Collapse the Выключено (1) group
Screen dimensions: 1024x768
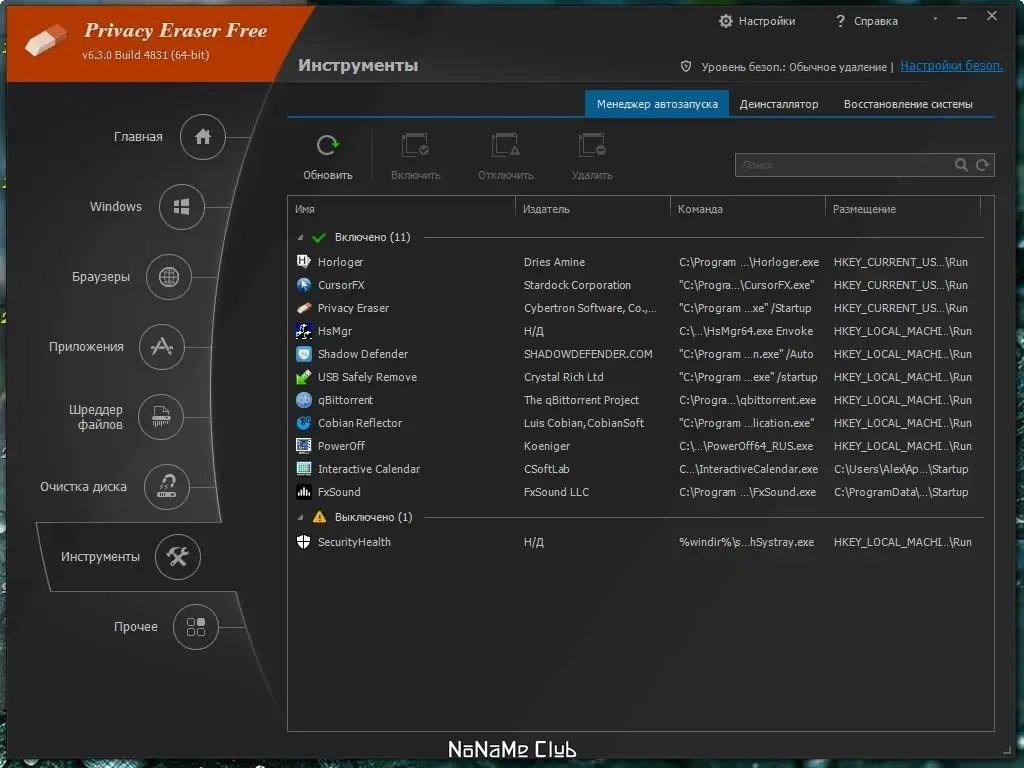tap(300, 517)
